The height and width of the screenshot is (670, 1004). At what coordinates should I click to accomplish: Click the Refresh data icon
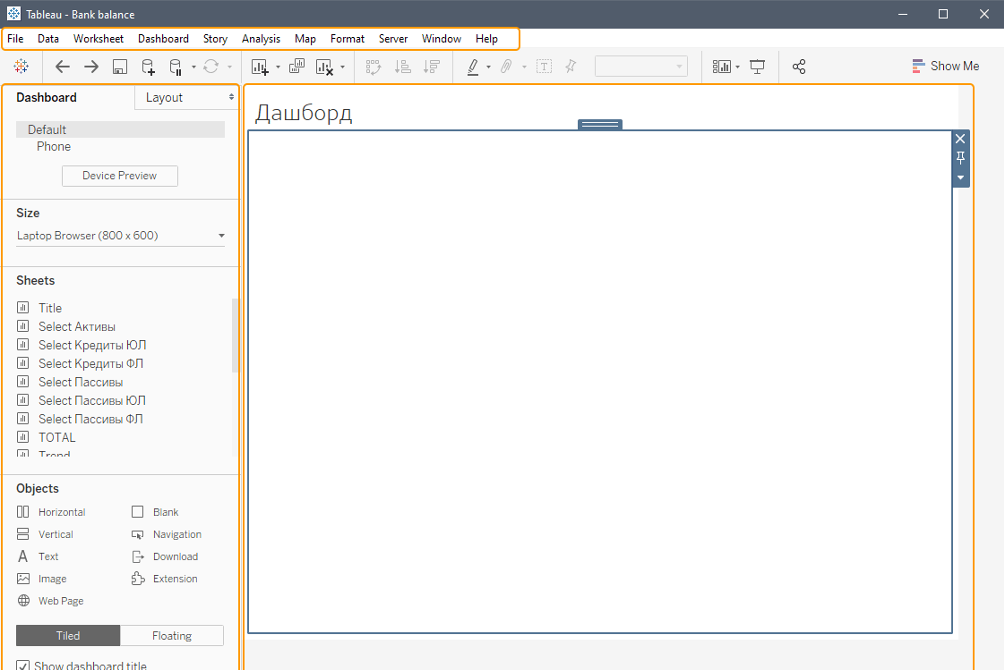211,66
